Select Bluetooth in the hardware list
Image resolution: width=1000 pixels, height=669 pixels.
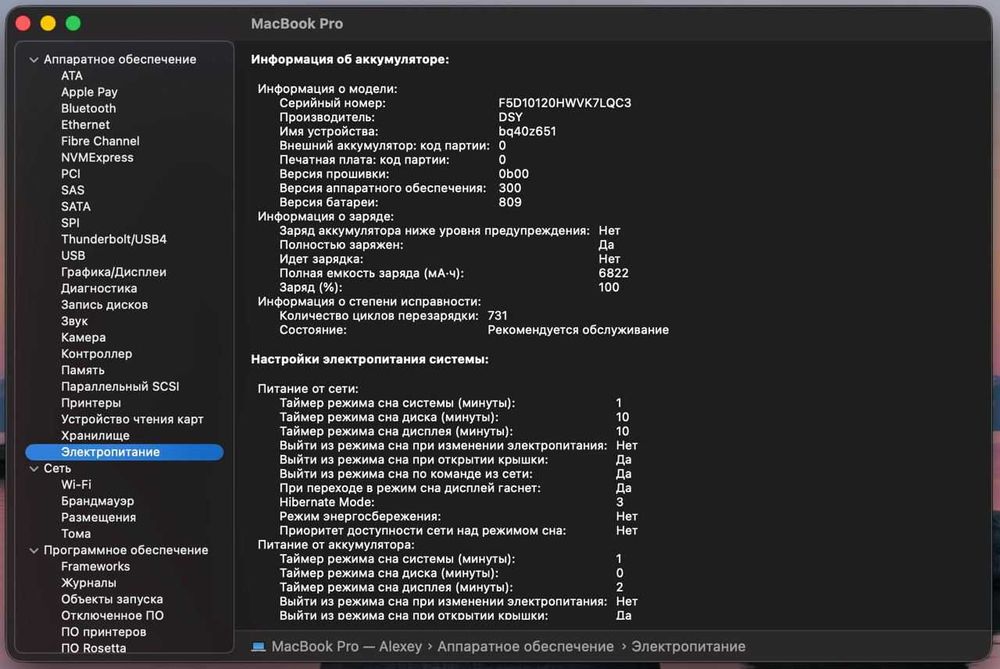pos(89,108)
